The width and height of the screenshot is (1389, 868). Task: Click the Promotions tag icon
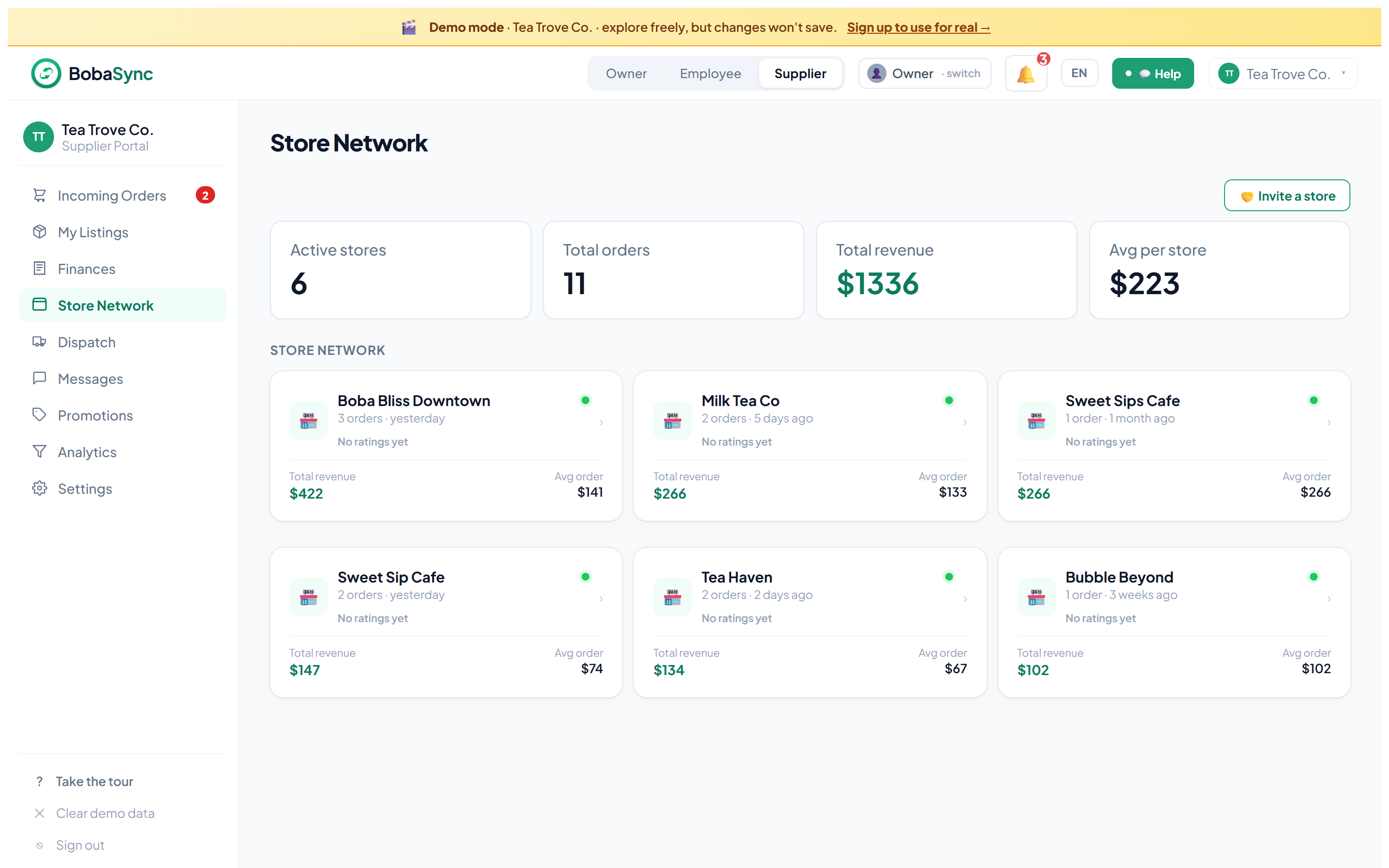click(40, 415)
